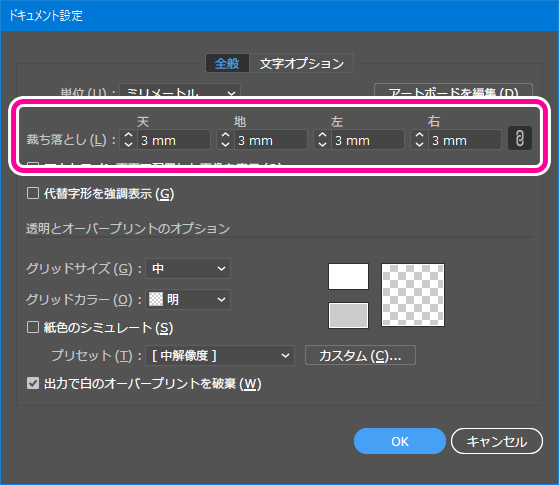Click the white grid color swatch

pos(348,277)
